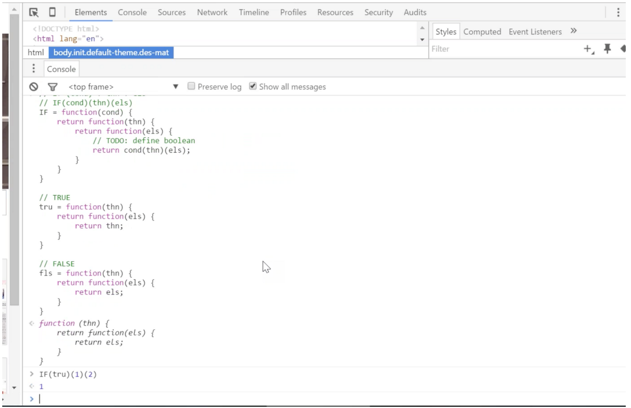Expand the logged function output arrow
This screenshot has width=631, height=408.
(32, 323)
